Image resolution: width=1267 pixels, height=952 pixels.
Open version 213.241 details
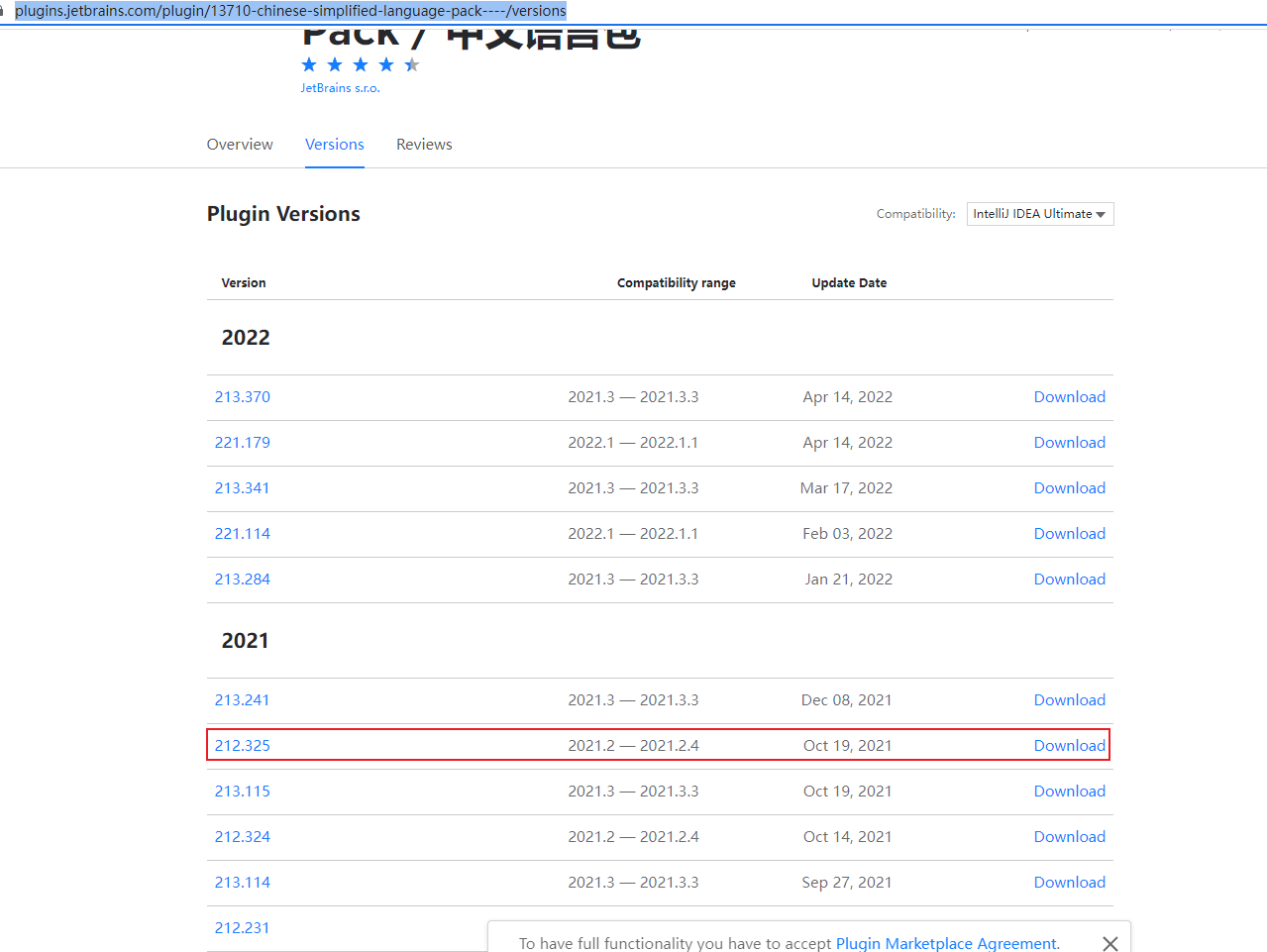243,700
